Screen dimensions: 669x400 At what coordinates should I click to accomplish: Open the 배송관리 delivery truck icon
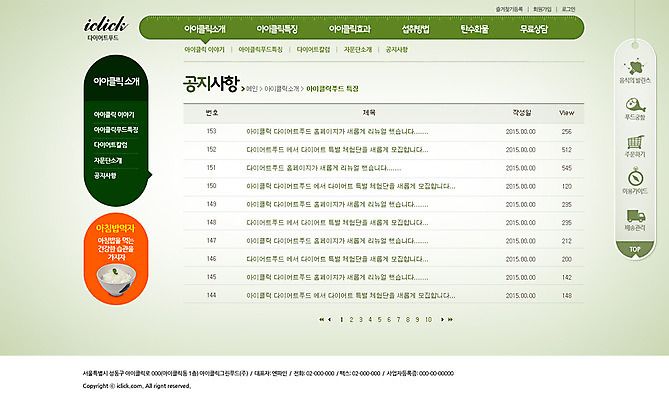pos(635,215)
